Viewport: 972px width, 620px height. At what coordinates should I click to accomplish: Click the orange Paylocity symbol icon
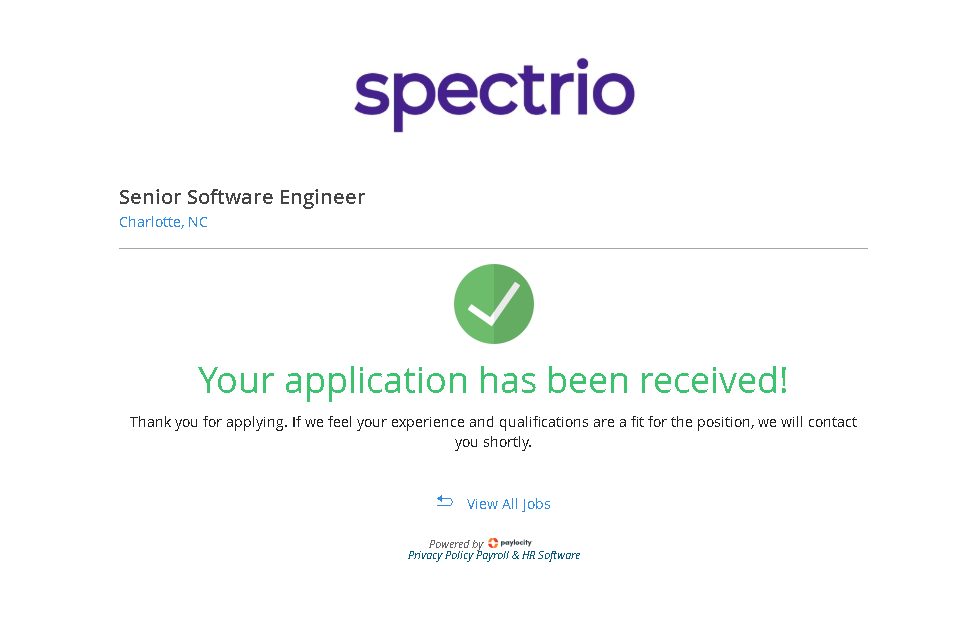(493, 543)
